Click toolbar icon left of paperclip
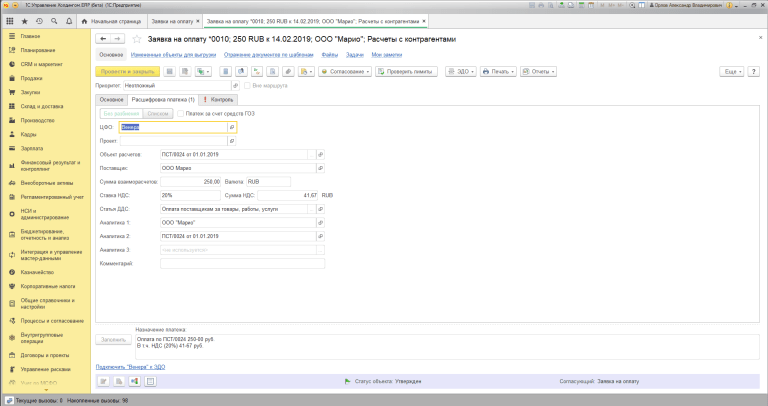This screenshot has width=768, height=406. 273,72
